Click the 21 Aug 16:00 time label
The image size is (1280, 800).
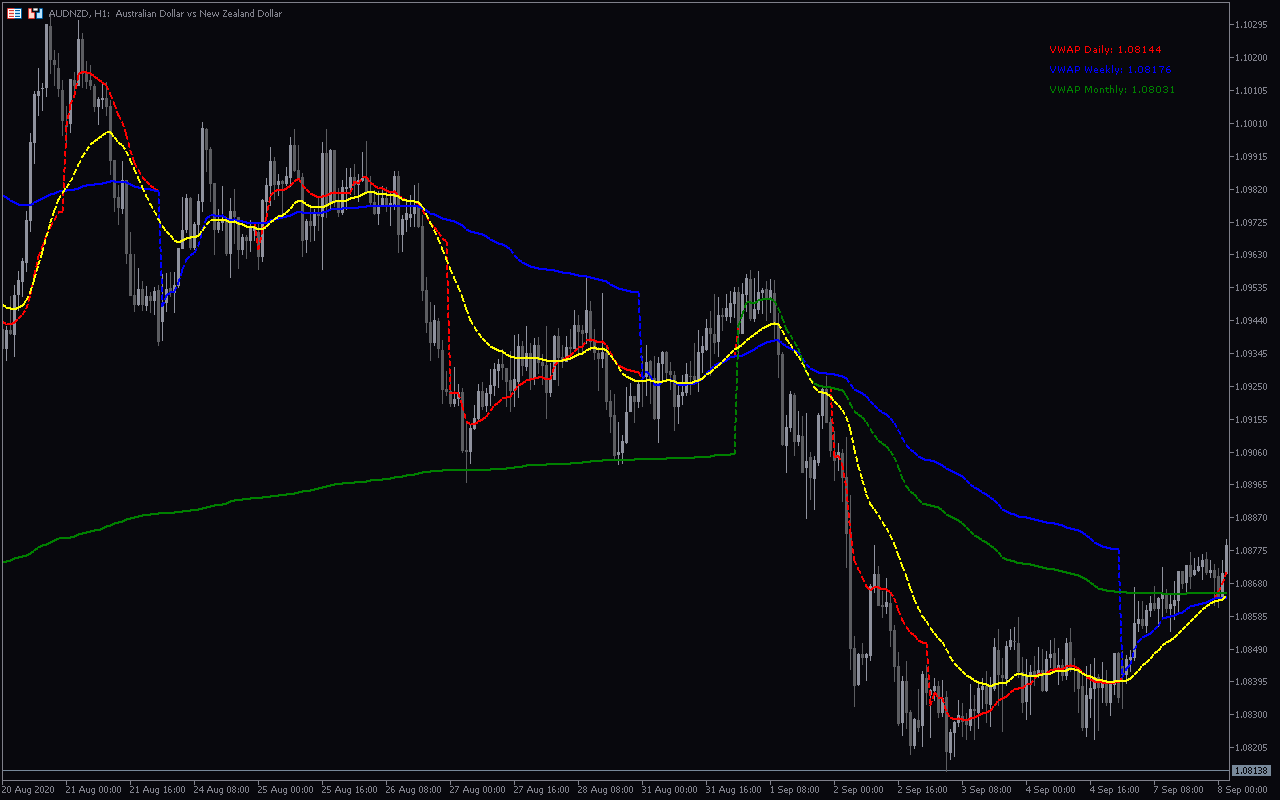click(157, 790)
